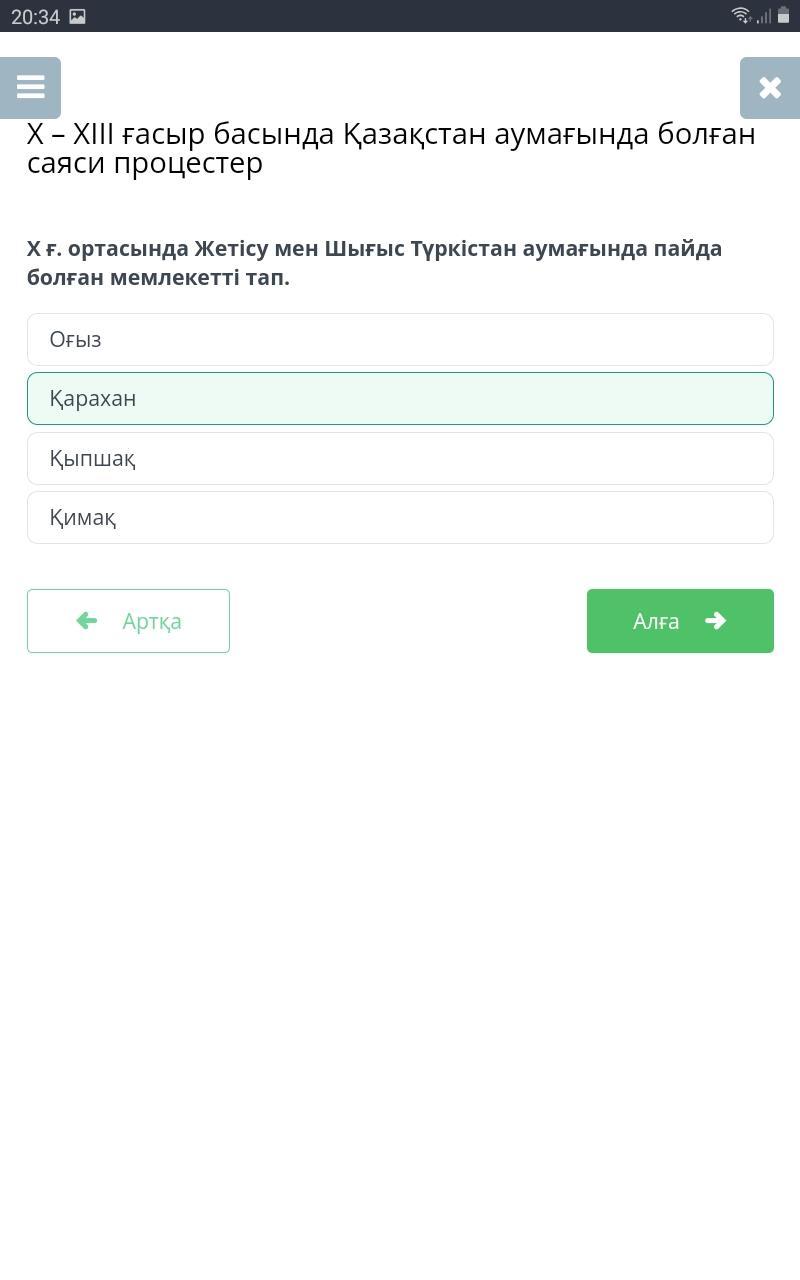Go forward with Алға button
The width and height of the screenshot is (800, 1280).
tap(680, 621)
